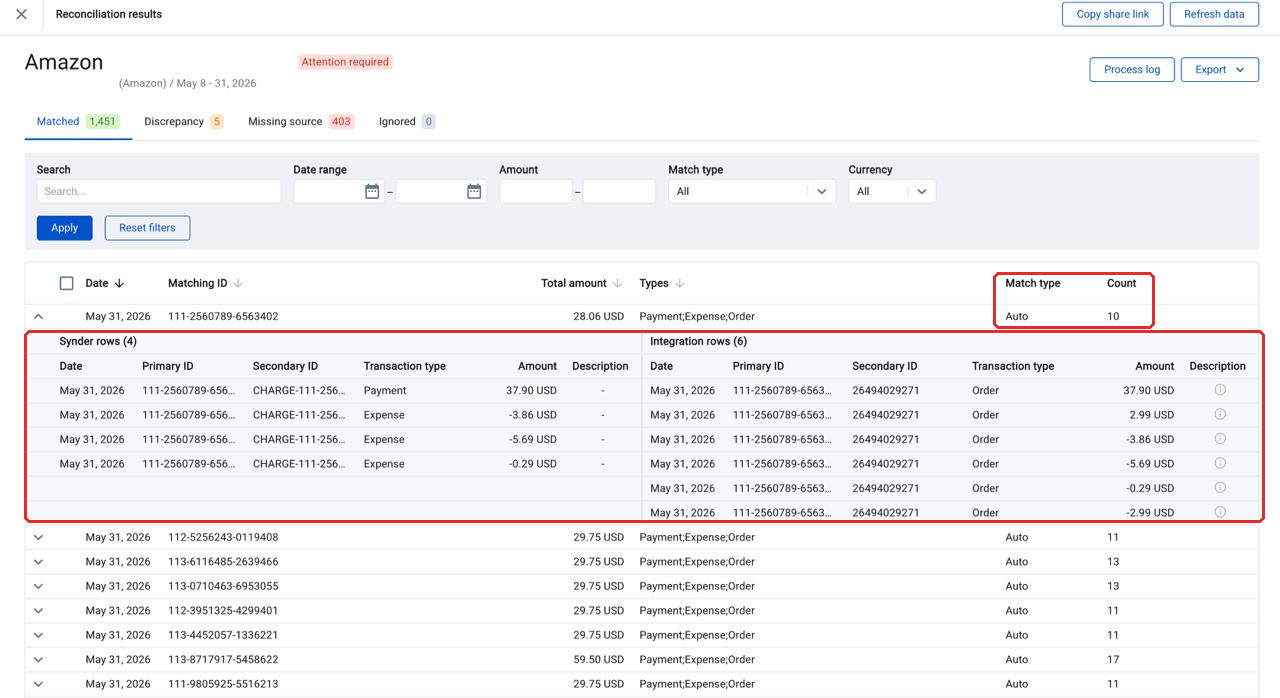Switch to the Missing source tab
Screen dimensions: 1280x698
tap(301, 122)
